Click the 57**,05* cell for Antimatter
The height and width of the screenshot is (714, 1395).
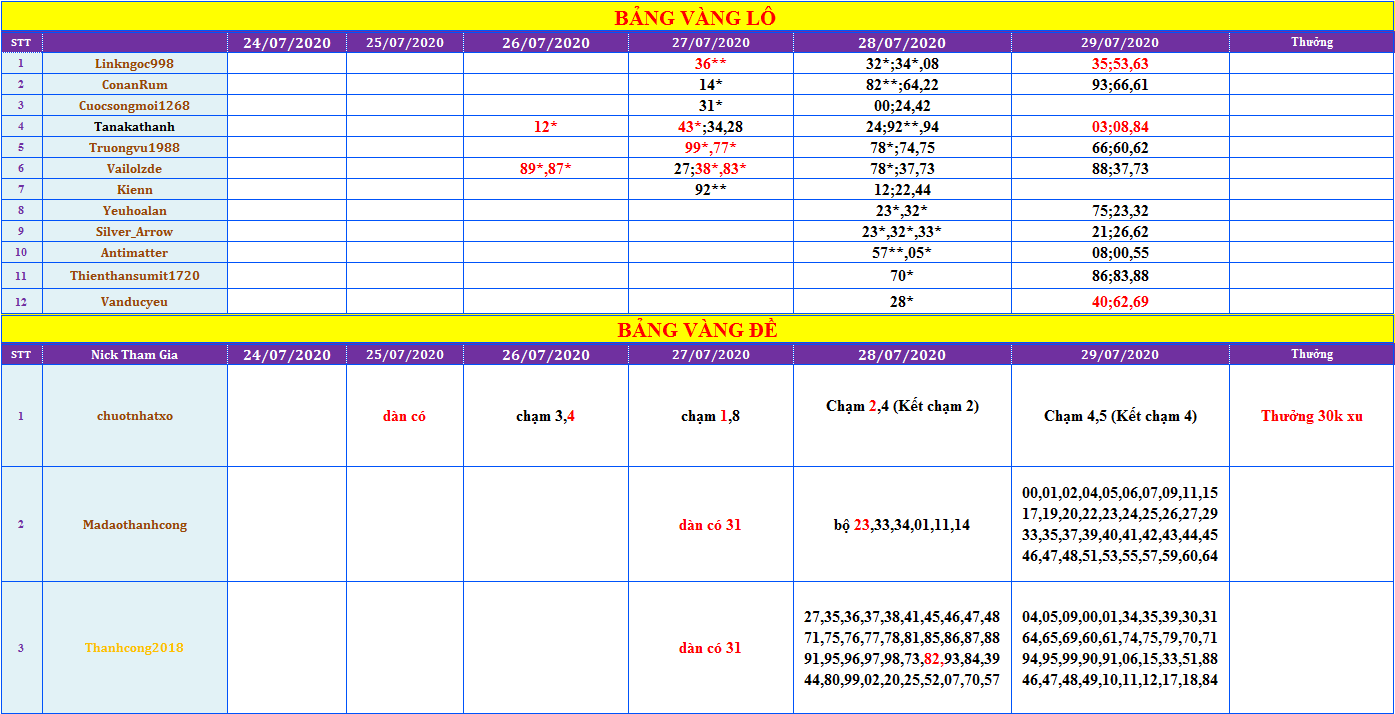(902, 253)
